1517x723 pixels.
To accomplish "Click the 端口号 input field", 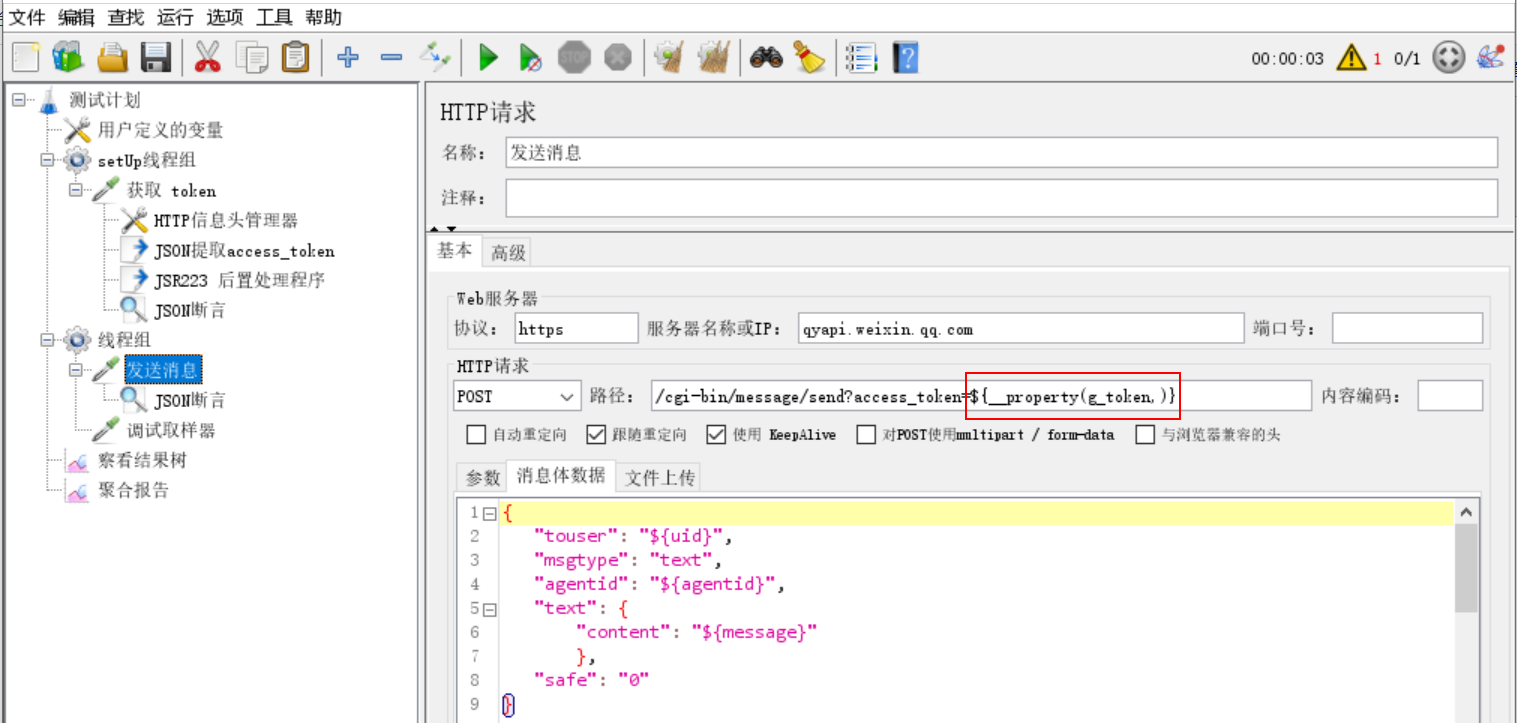I will [x=1408, y=328].
